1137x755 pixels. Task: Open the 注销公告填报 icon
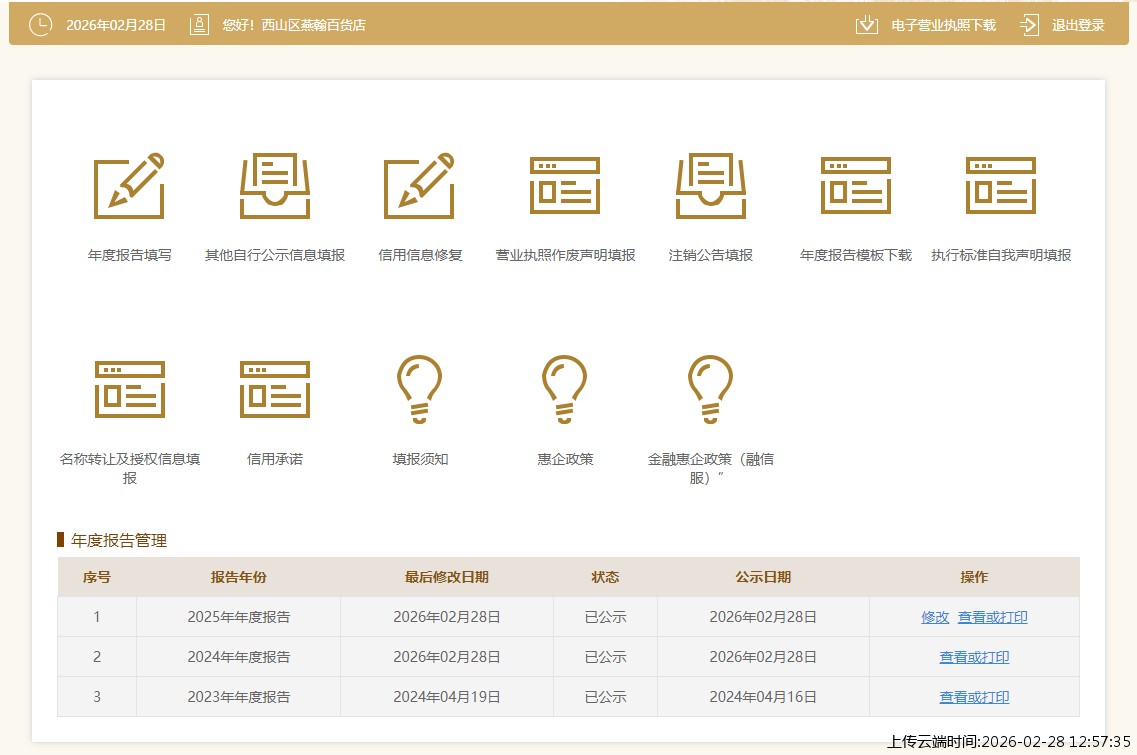(711, 186)
